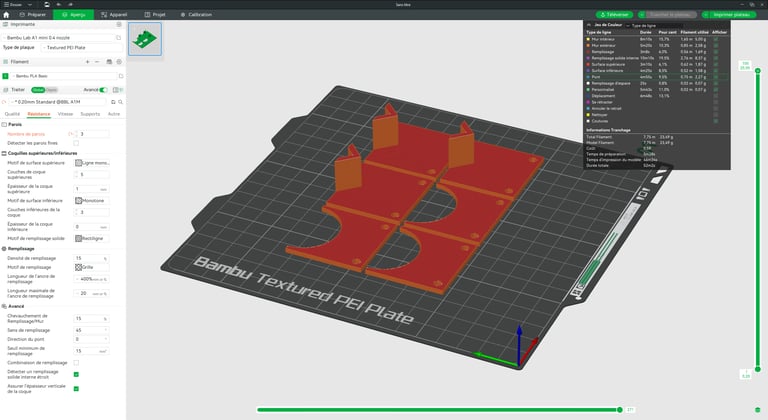This screenshot has height=420, width=768.
Task: Click the Remplissage section icon
Action: (4, 248)
